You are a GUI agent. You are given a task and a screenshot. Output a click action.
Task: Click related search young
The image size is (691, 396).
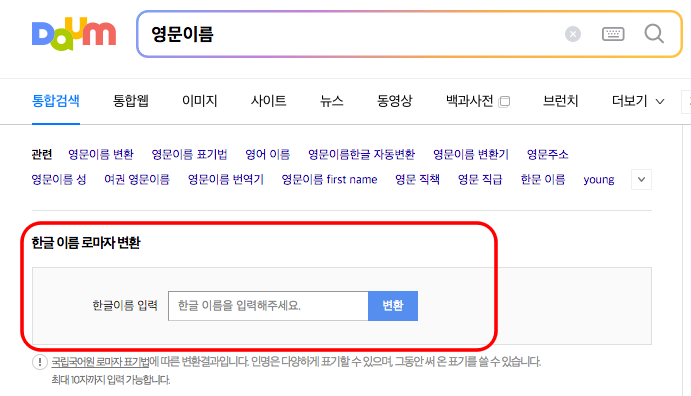tap(599, 180)
